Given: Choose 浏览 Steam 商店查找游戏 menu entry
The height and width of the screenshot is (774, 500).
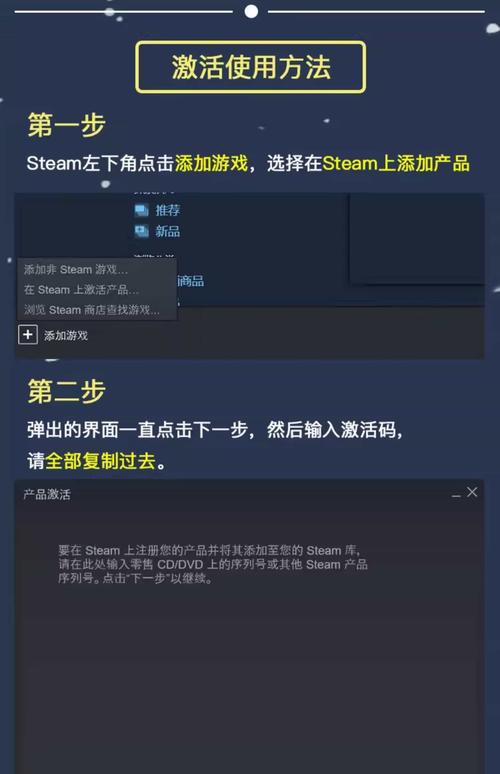Looking at the screenshot, I should 91,310.
